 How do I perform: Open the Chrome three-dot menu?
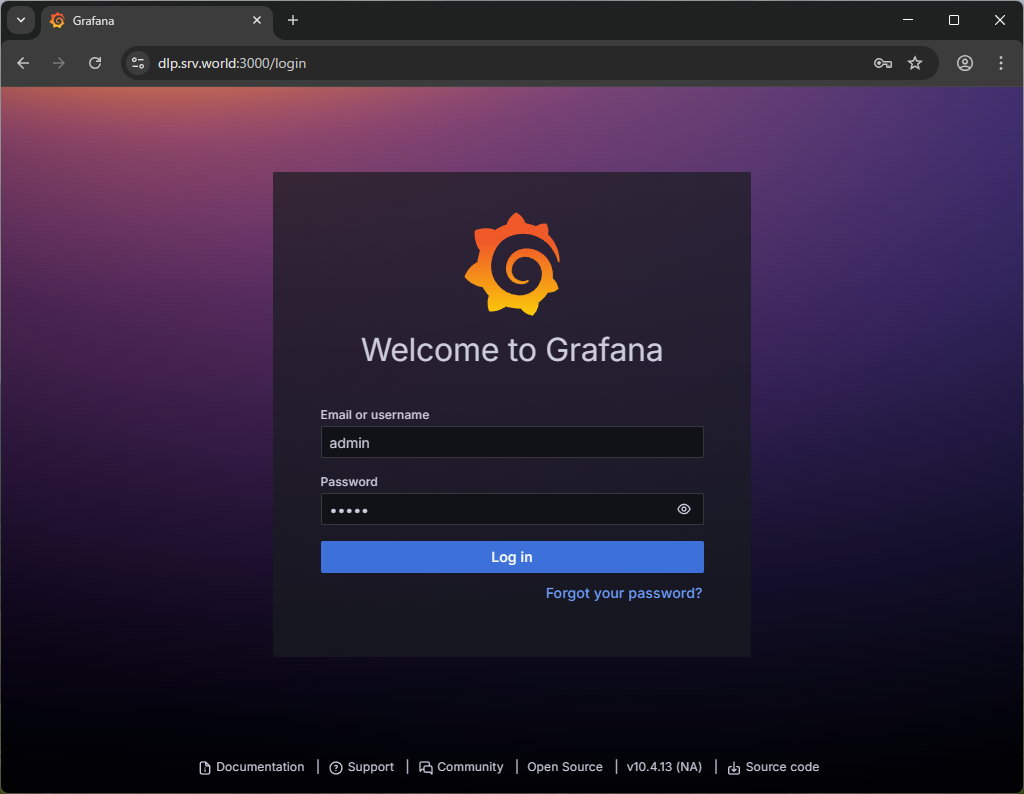click(1001, 63)
